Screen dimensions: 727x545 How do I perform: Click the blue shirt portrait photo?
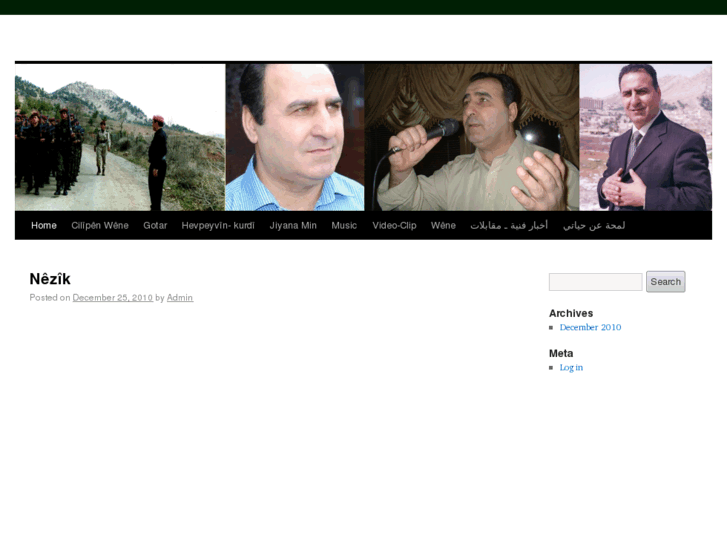coord(295,137)
